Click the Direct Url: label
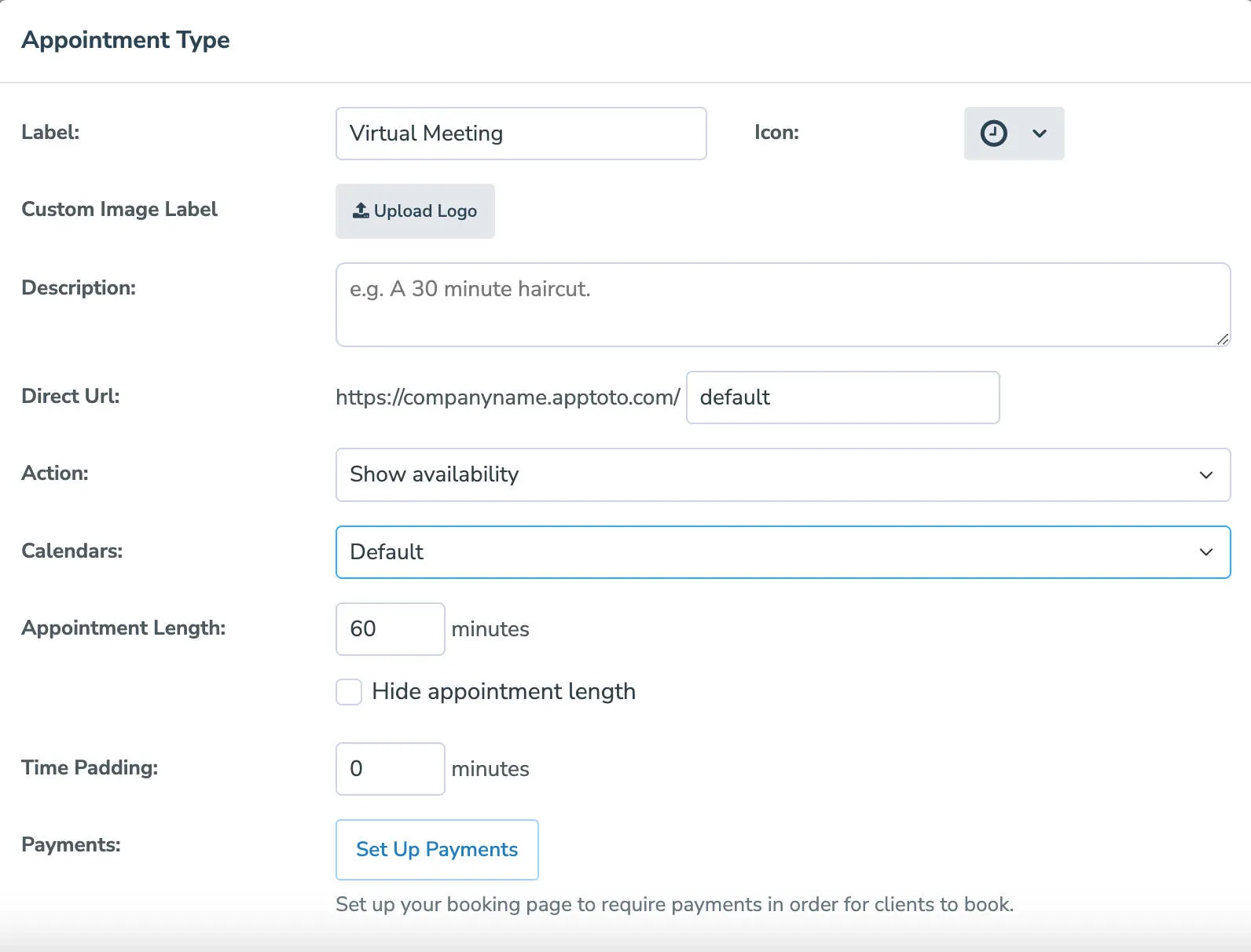This screenshot has height=952, width=1251. pyautogui.click(x=71, y=397)
